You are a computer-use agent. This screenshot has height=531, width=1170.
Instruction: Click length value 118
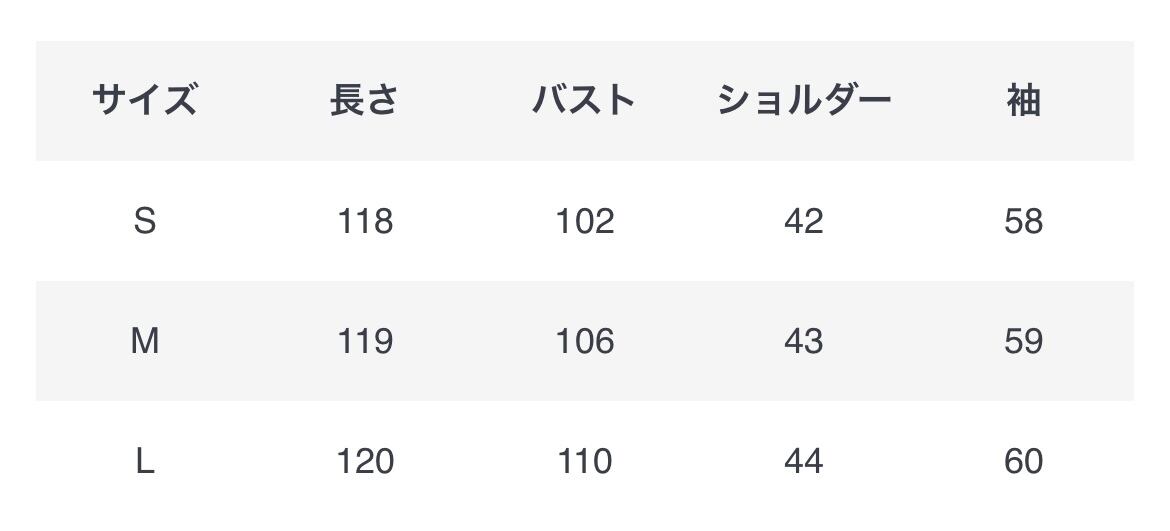[365, 221]
